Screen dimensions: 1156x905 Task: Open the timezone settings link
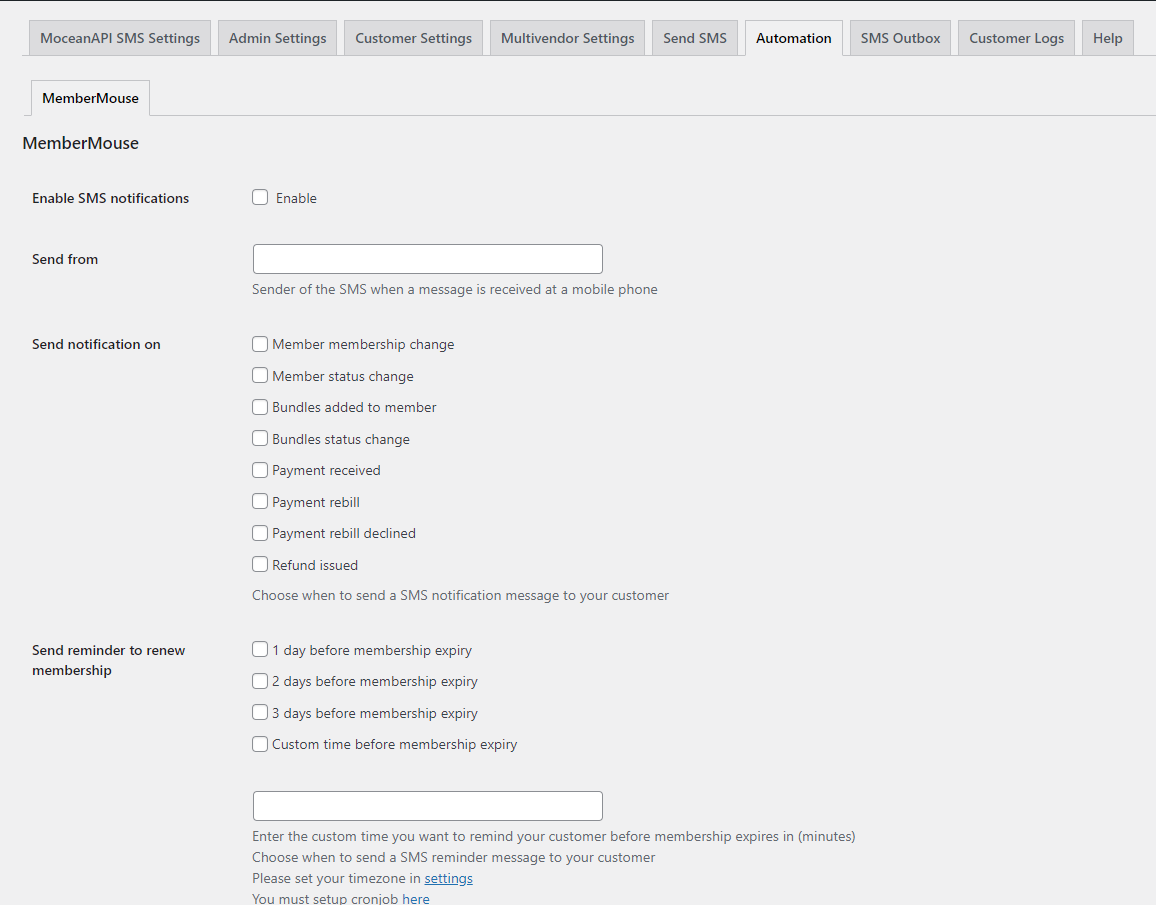448,878
